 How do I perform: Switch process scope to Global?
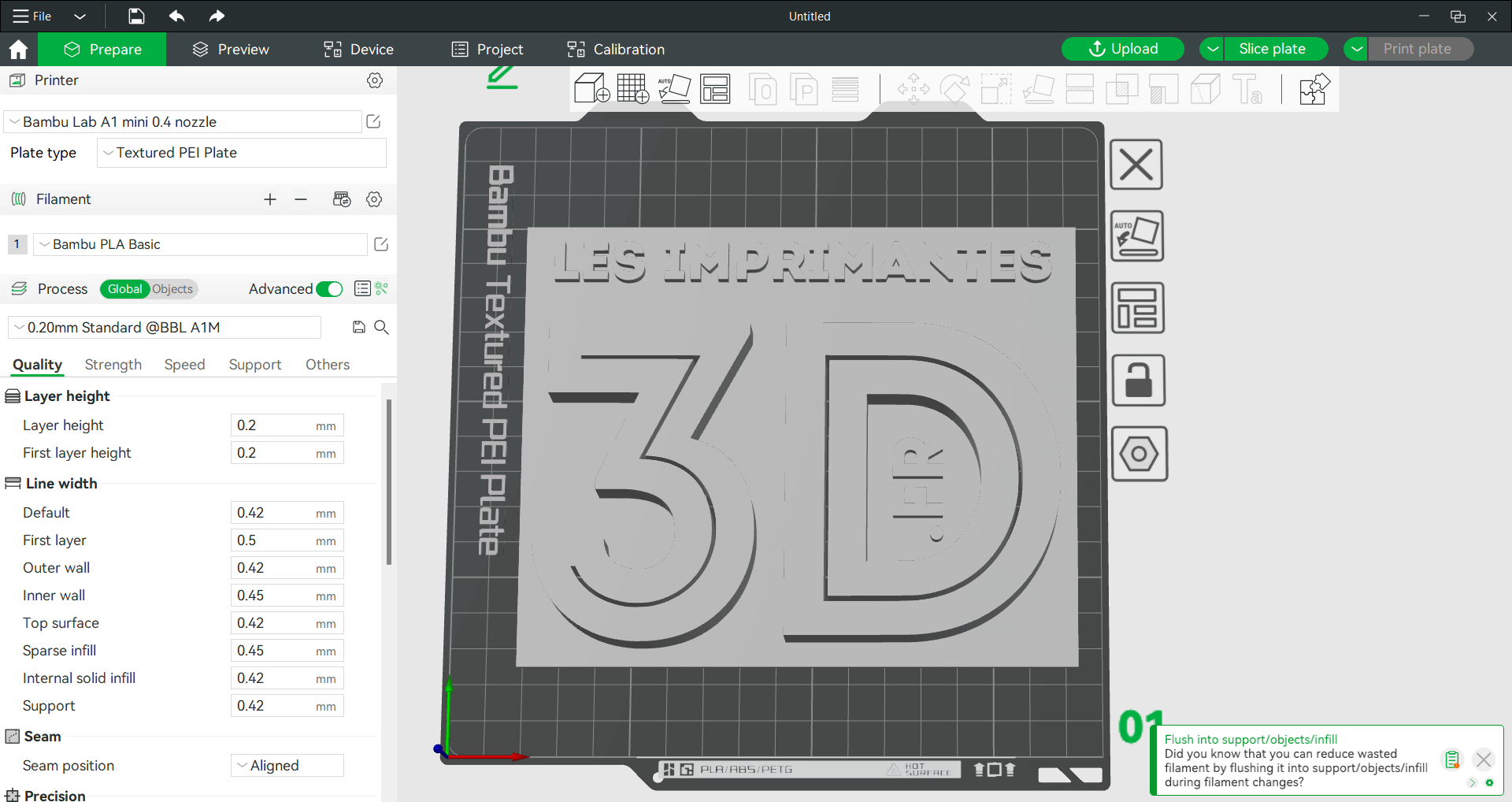124,289
